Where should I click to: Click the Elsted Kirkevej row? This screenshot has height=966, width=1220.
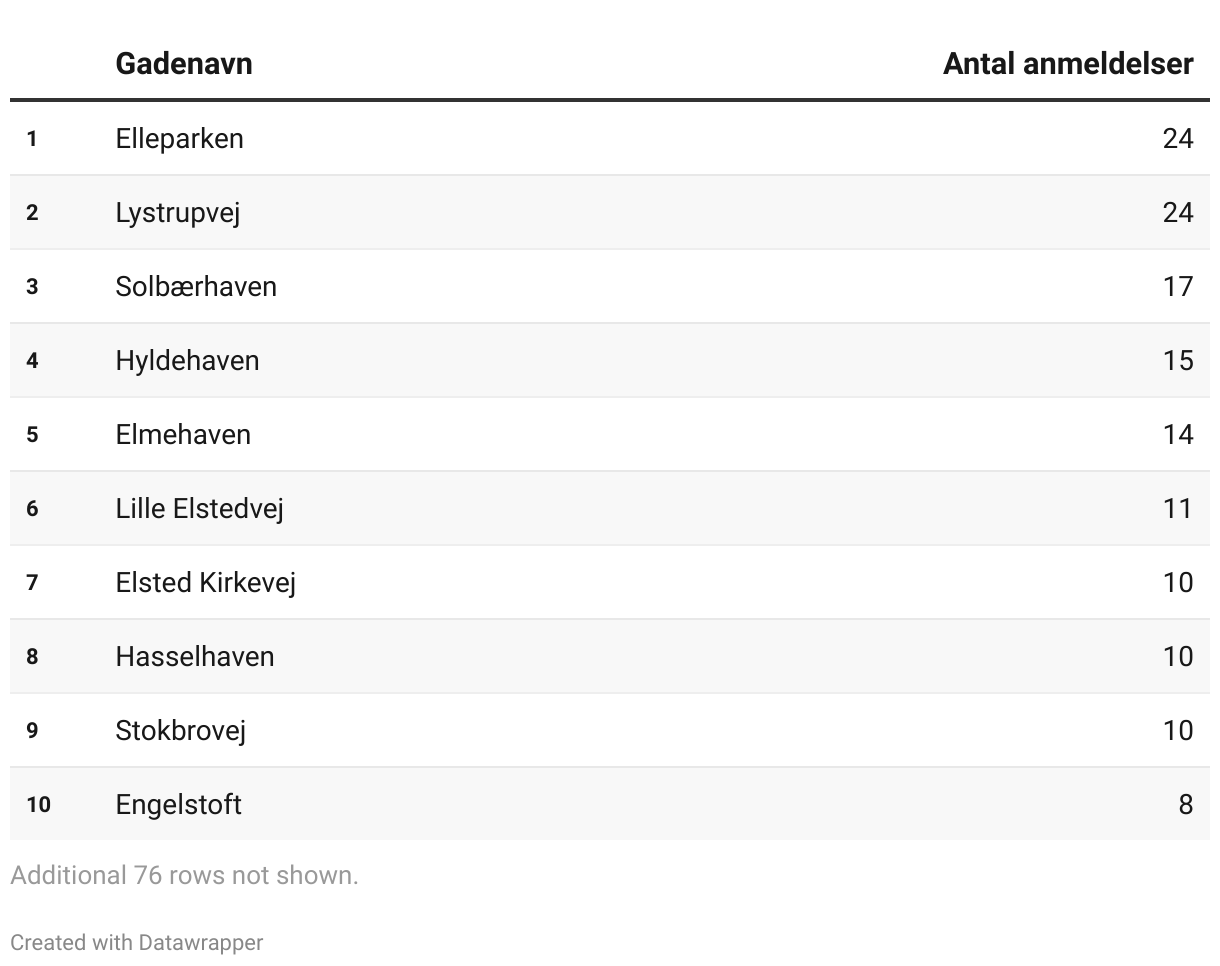[x=610, y=582]
